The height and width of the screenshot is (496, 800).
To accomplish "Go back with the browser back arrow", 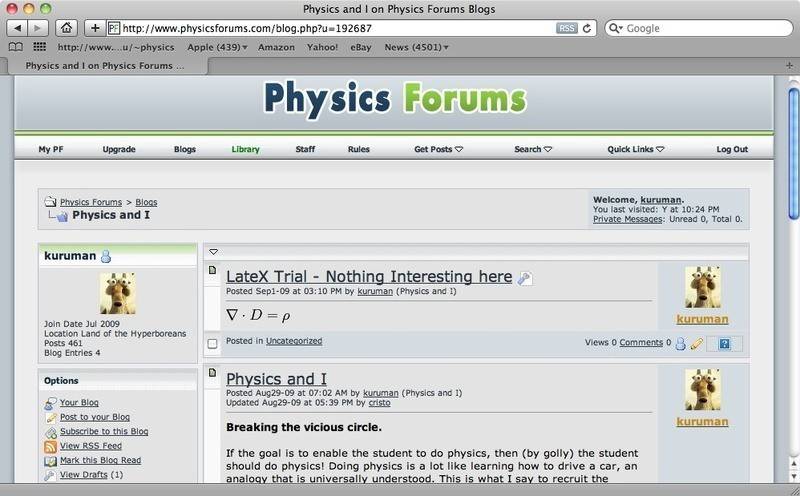I will [18, 28].
